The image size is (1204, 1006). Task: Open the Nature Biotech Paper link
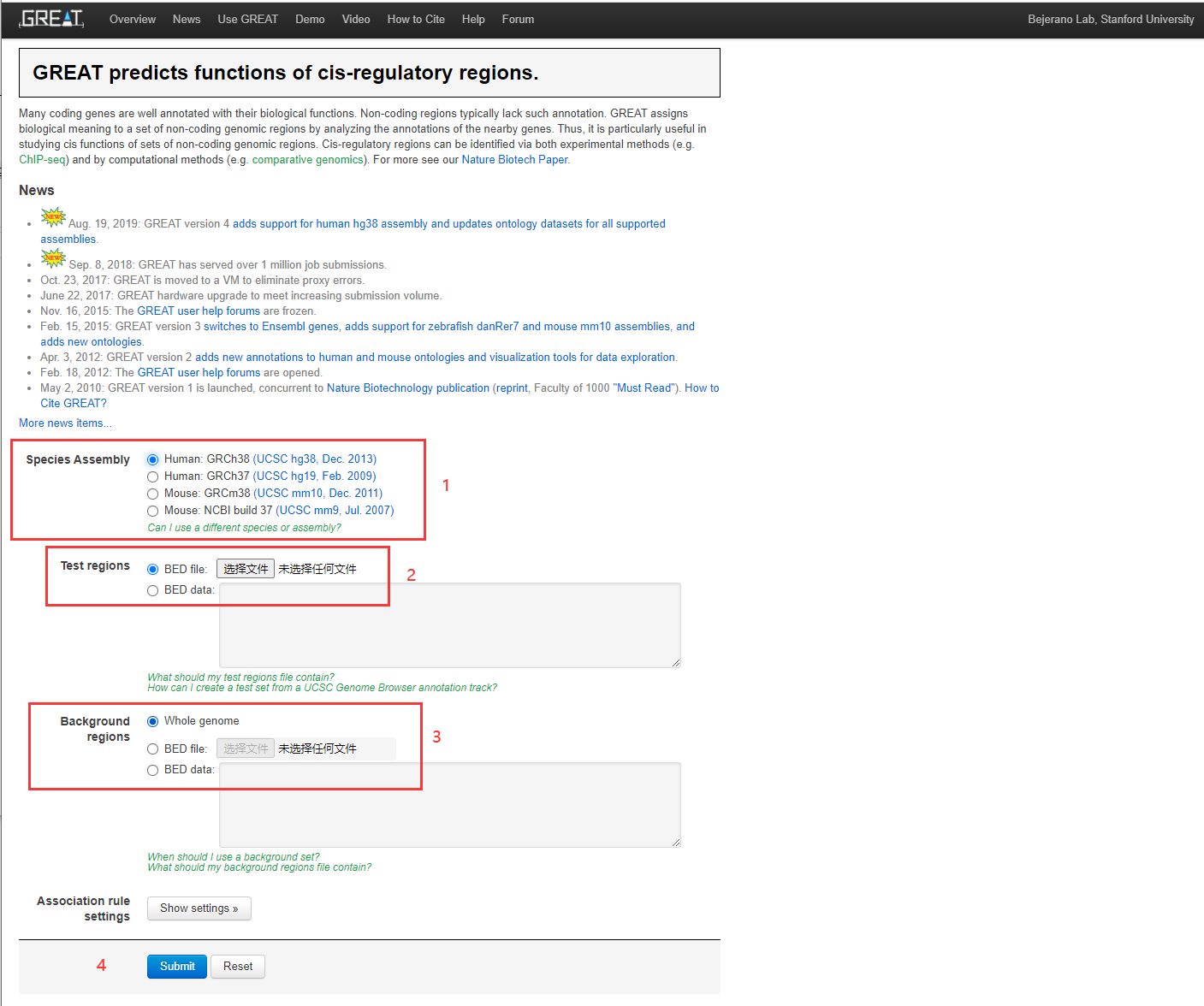[514, 160]
